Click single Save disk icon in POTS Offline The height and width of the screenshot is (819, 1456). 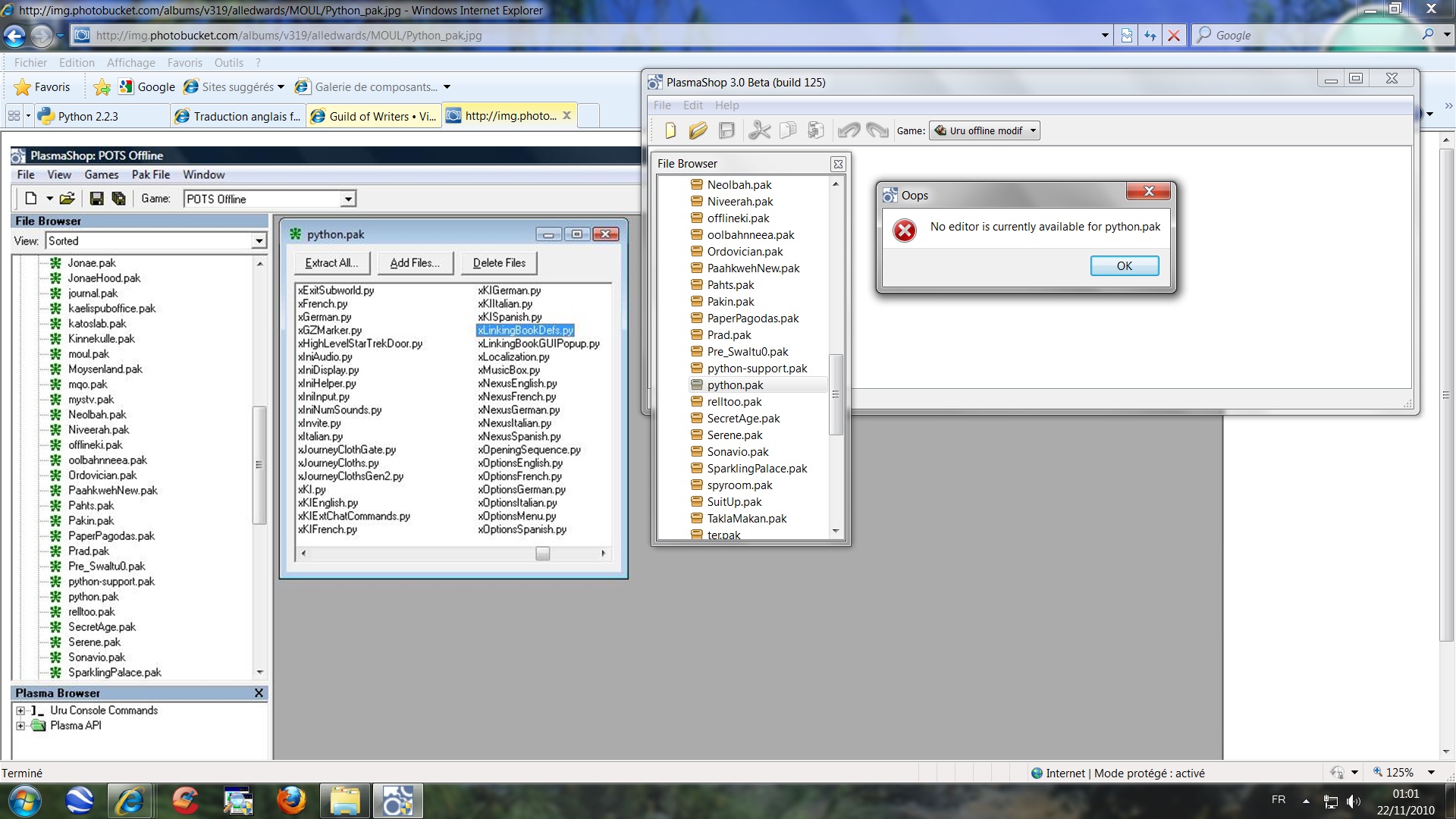click(96, 199)
